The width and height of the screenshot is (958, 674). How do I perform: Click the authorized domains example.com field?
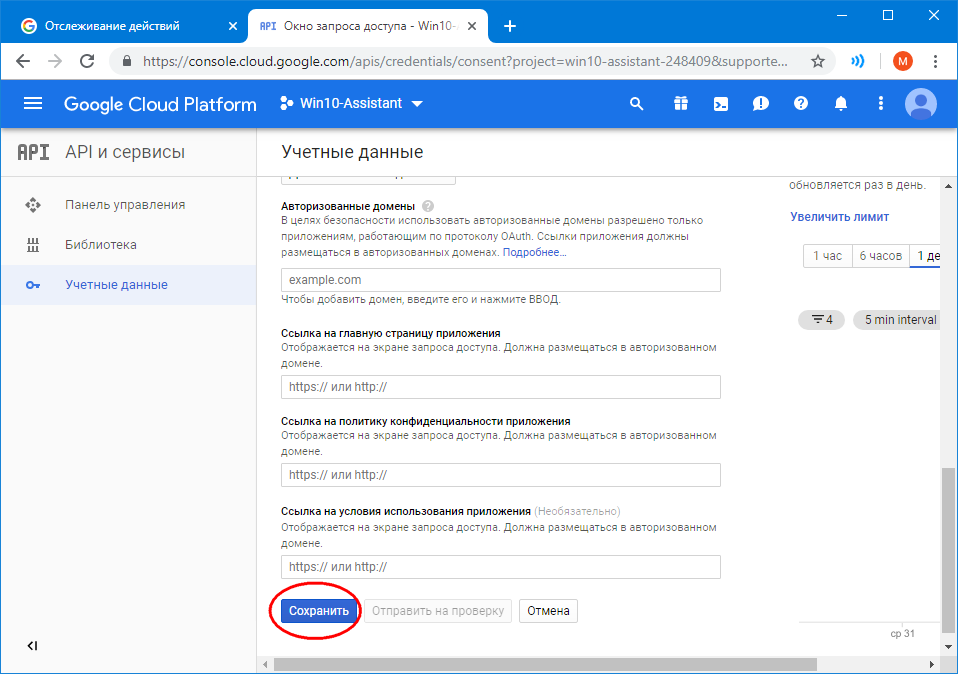click(501, 280)
